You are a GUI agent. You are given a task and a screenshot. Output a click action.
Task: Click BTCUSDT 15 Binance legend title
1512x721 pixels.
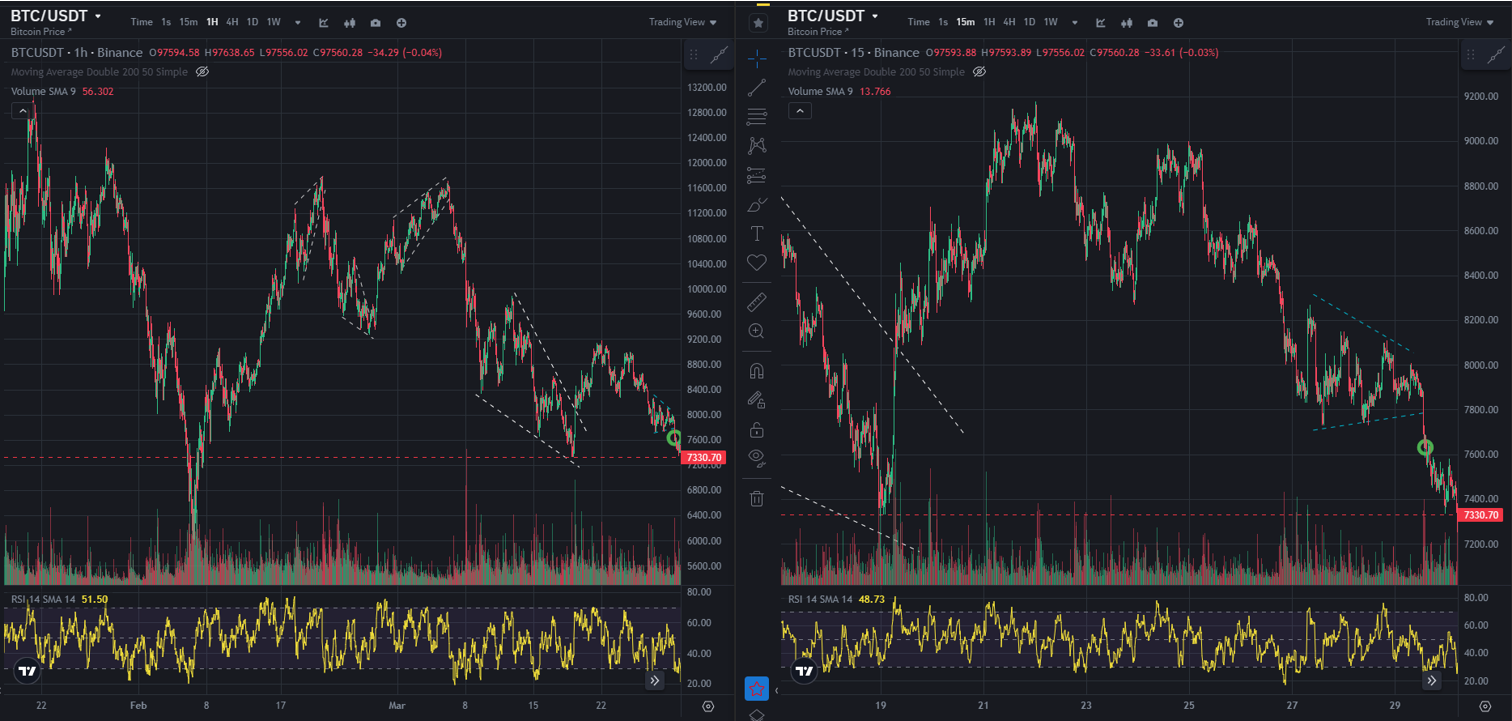point(853,53)
